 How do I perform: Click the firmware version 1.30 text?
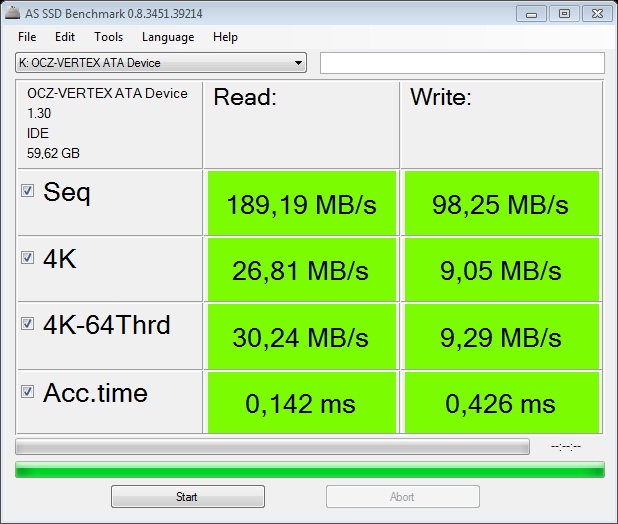39,113
